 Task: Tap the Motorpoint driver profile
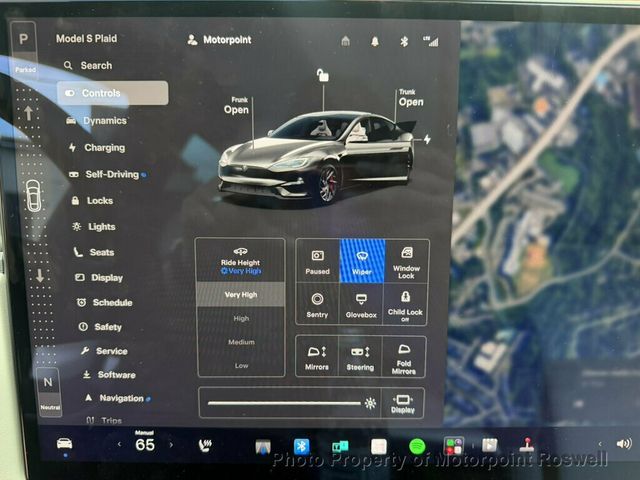click(220, 40)
